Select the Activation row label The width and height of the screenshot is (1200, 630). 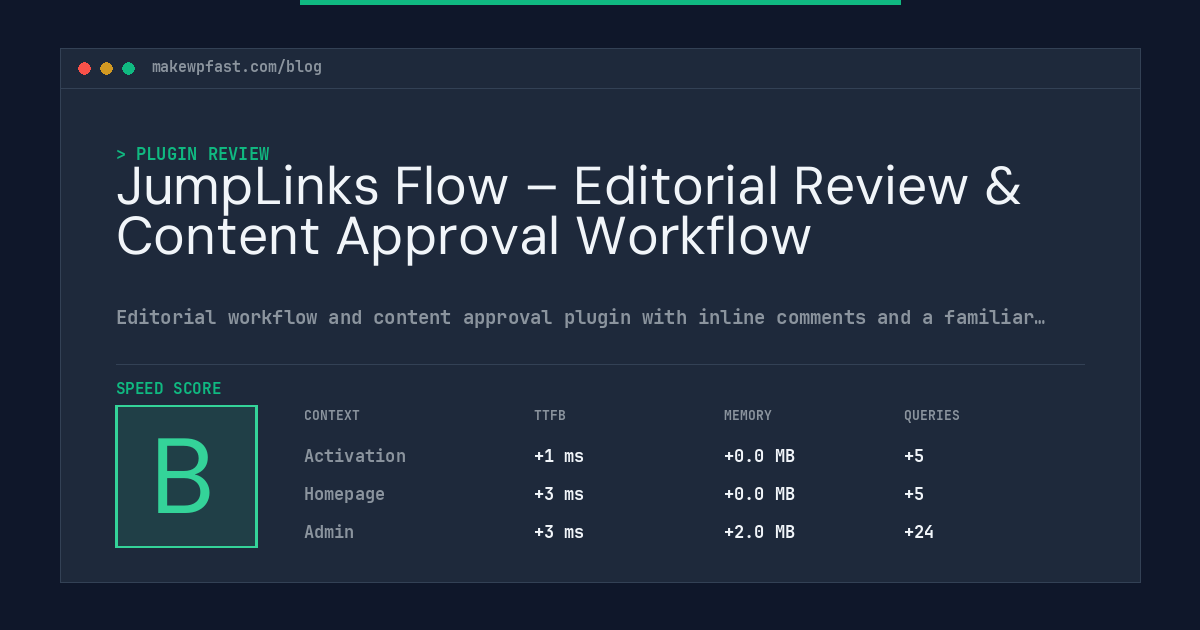coord(355,456)
